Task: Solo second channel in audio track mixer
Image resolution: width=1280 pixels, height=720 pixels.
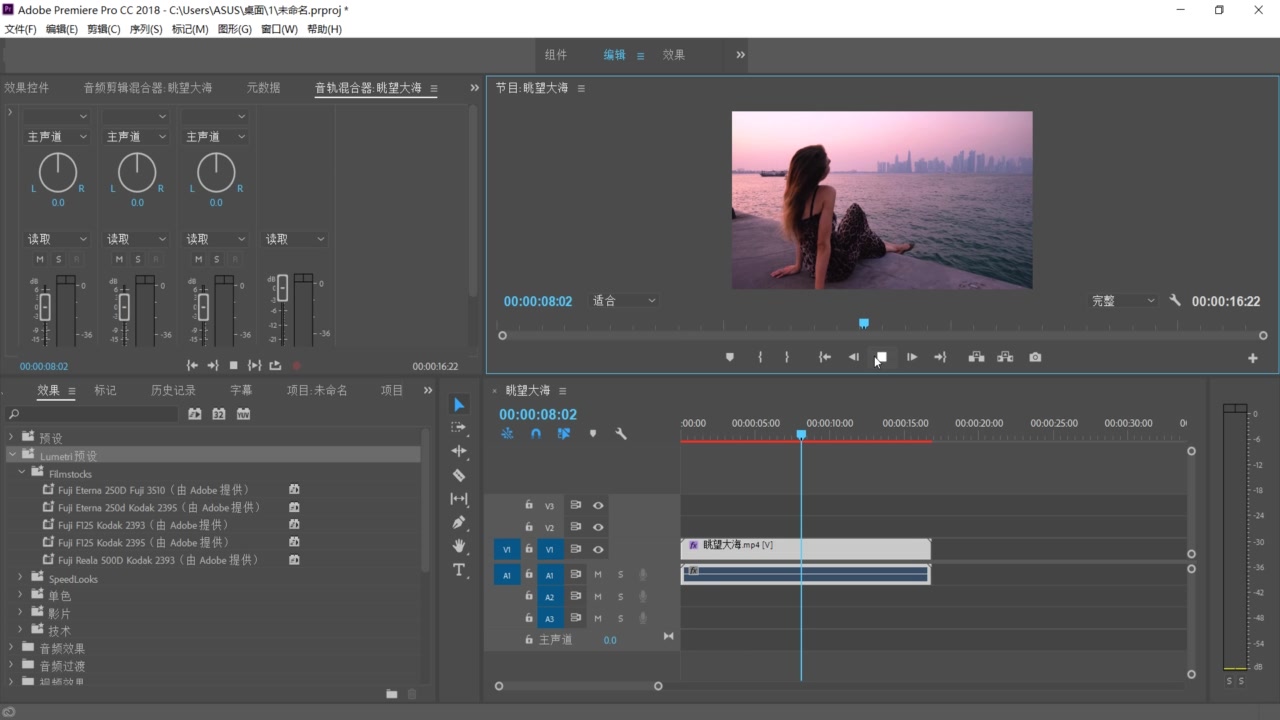Action: click(x=137, y=260)
